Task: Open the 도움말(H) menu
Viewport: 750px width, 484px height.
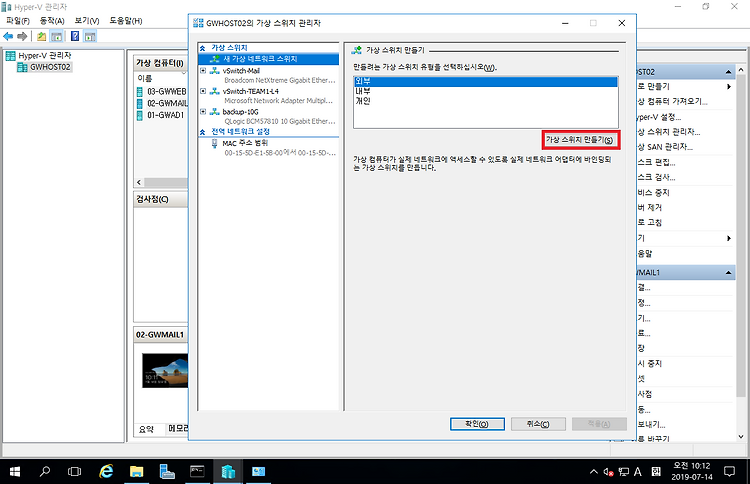Action: coord(126,21)
